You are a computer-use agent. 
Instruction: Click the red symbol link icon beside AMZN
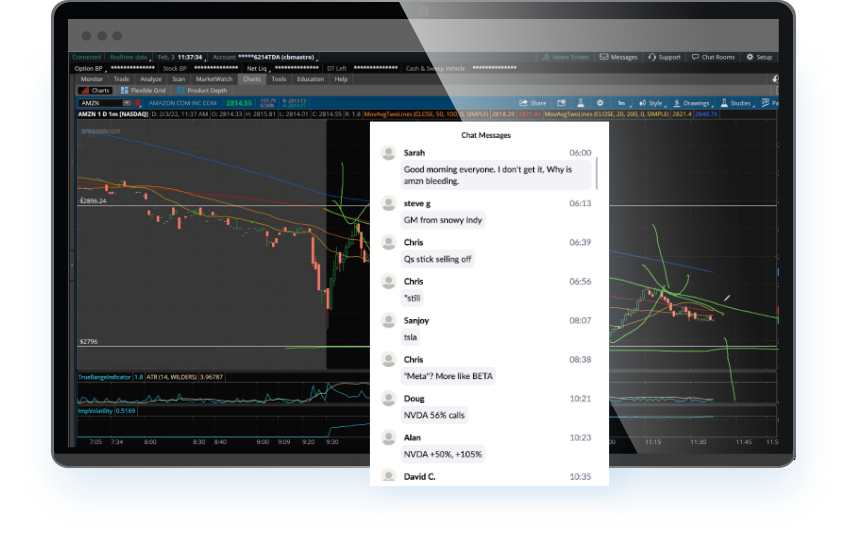point(138,103)
